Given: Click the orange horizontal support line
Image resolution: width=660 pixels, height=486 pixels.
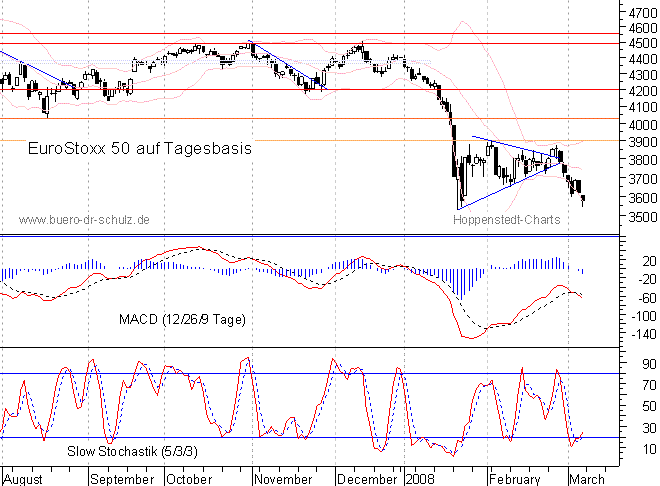Looking at the screenshot, I should pyautogui.click(x=200, y=140).
